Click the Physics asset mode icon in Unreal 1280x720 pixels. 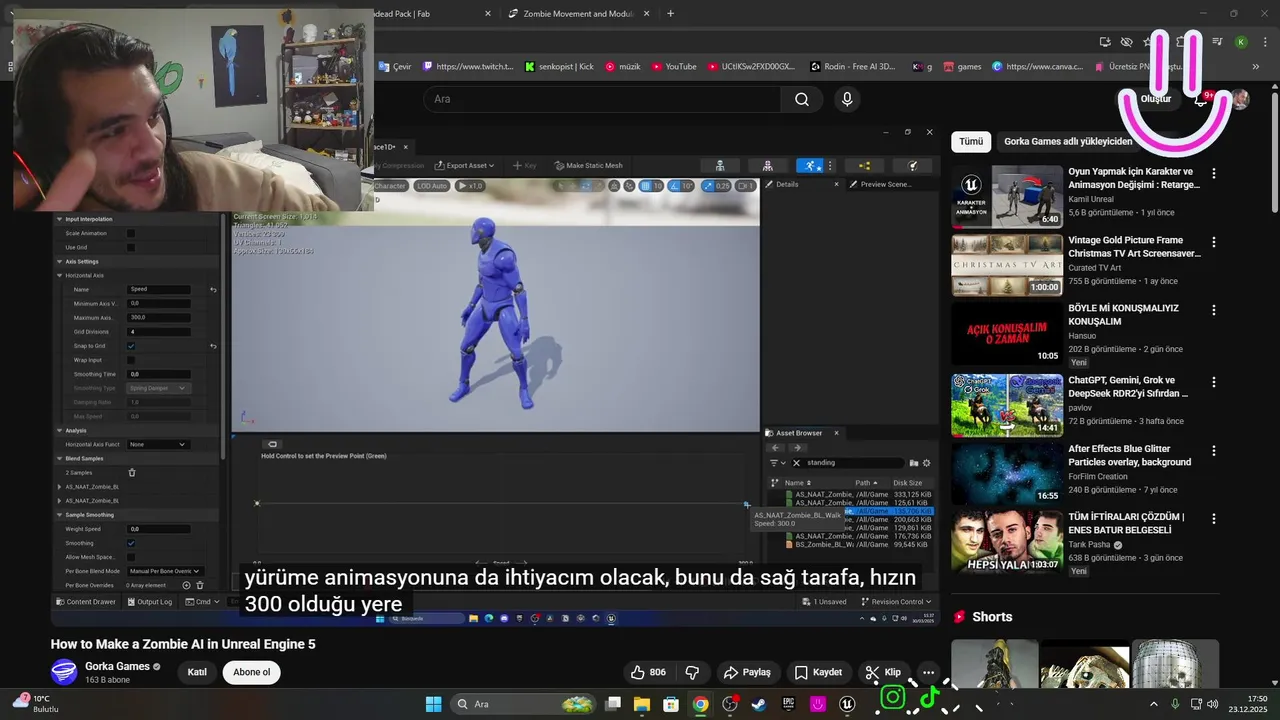click(912, 165)
